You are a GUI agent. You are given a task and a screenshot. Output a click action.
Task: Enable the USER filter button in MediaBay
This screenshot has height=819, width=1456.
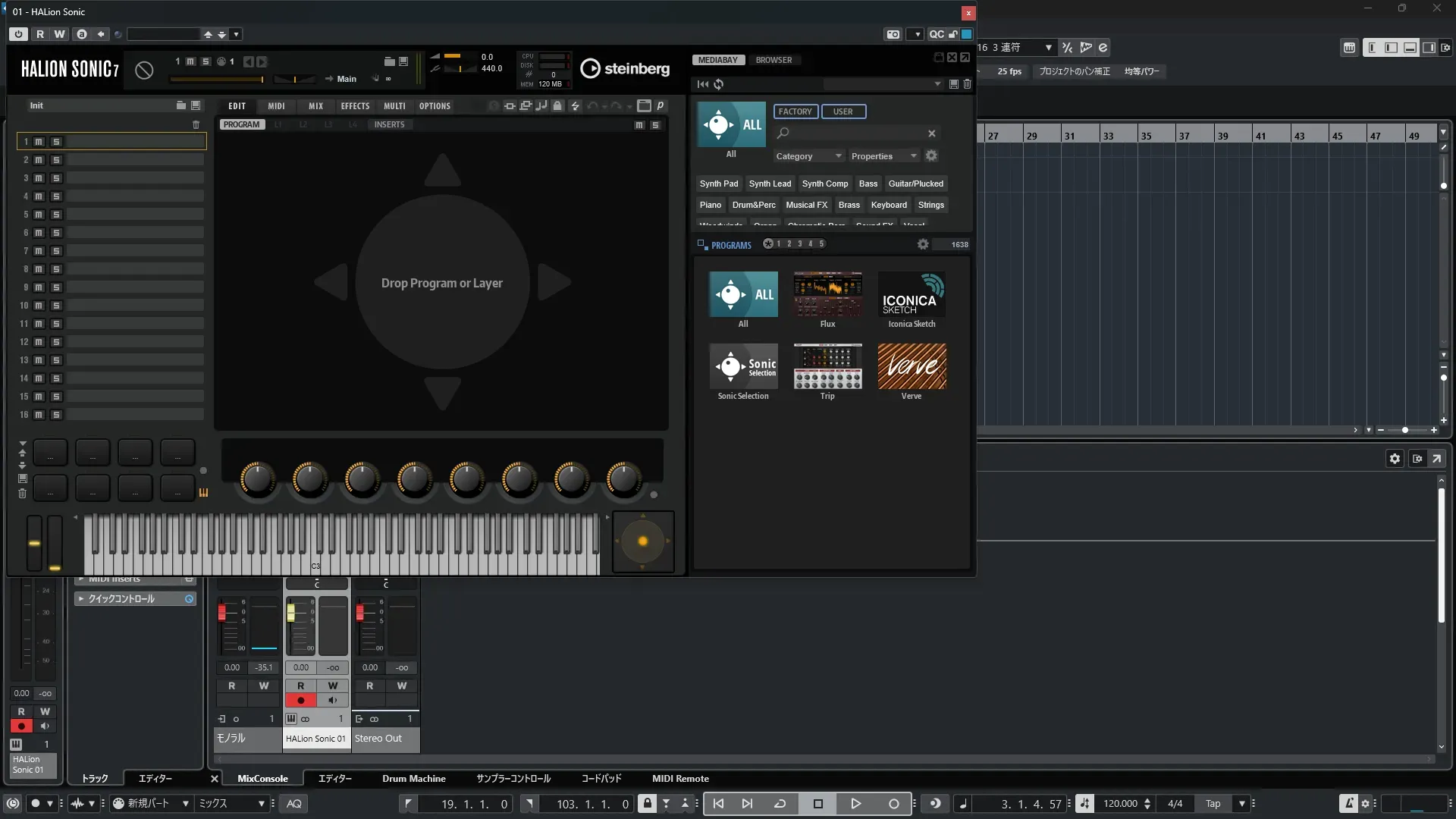[843, 111]
